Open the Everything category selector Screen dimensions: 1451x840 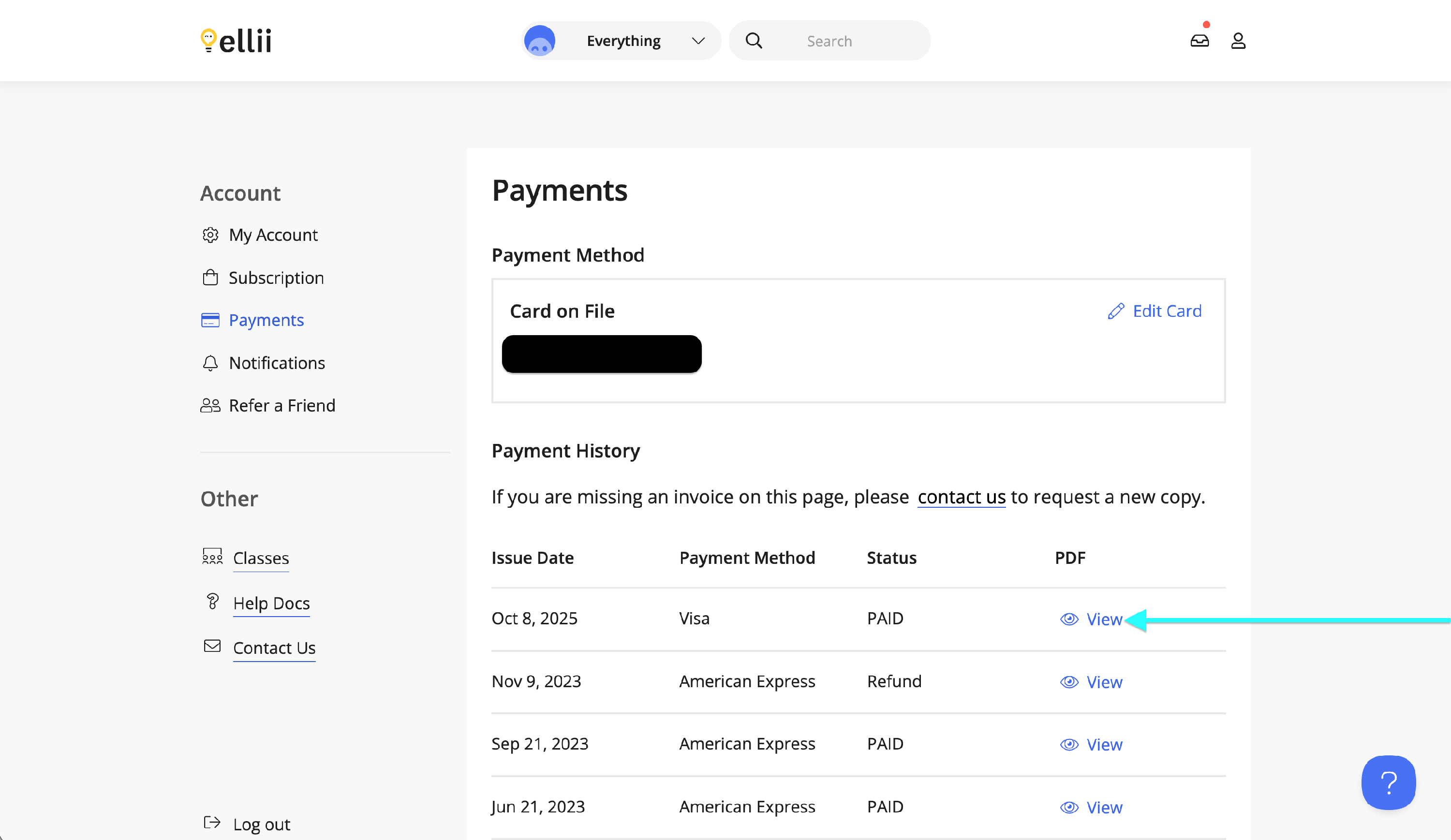(x=623, y=41)
